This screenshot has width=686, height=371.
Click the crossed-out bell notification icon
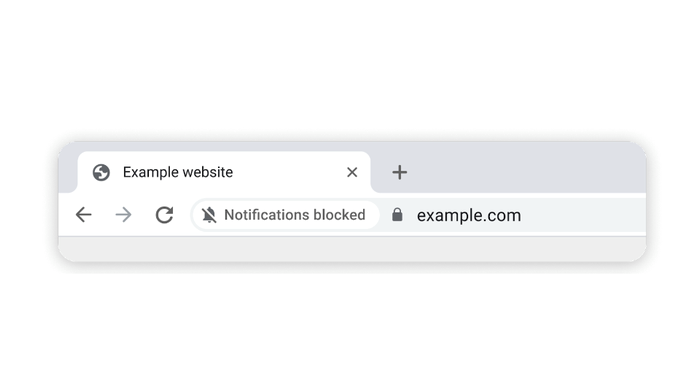click(209, 215)
